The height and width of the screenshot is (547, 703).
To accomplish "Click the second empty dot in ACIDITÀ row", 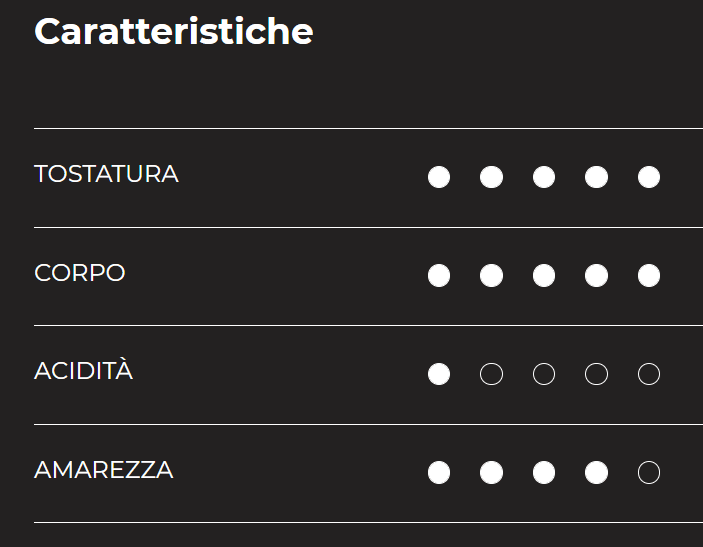I will click(544, 374).
